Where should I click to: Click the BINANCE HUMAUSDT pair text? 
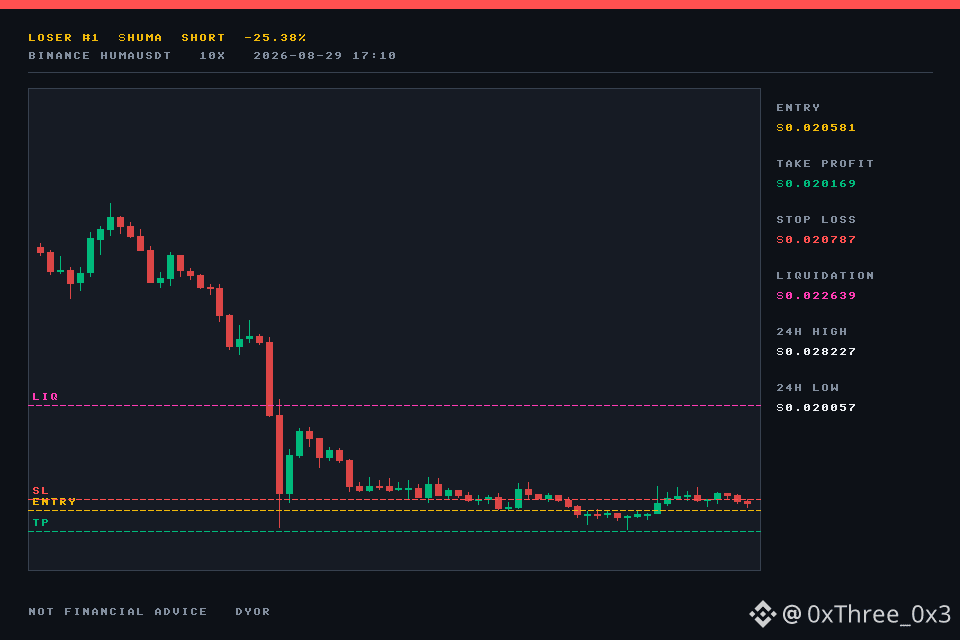pos(100,56)
